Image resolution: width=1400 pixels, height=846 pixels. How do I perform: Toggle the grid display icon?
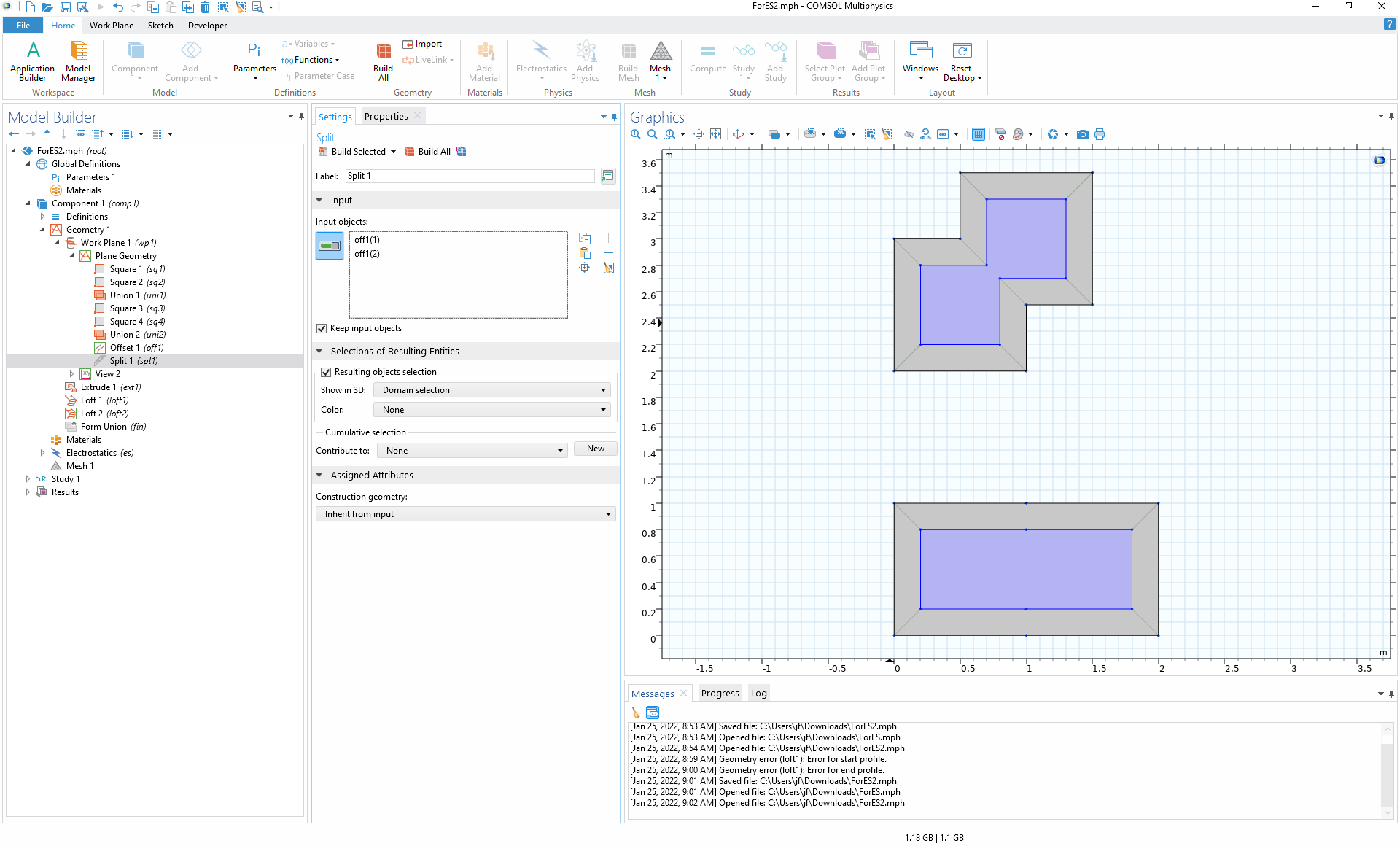click(979, 134)
